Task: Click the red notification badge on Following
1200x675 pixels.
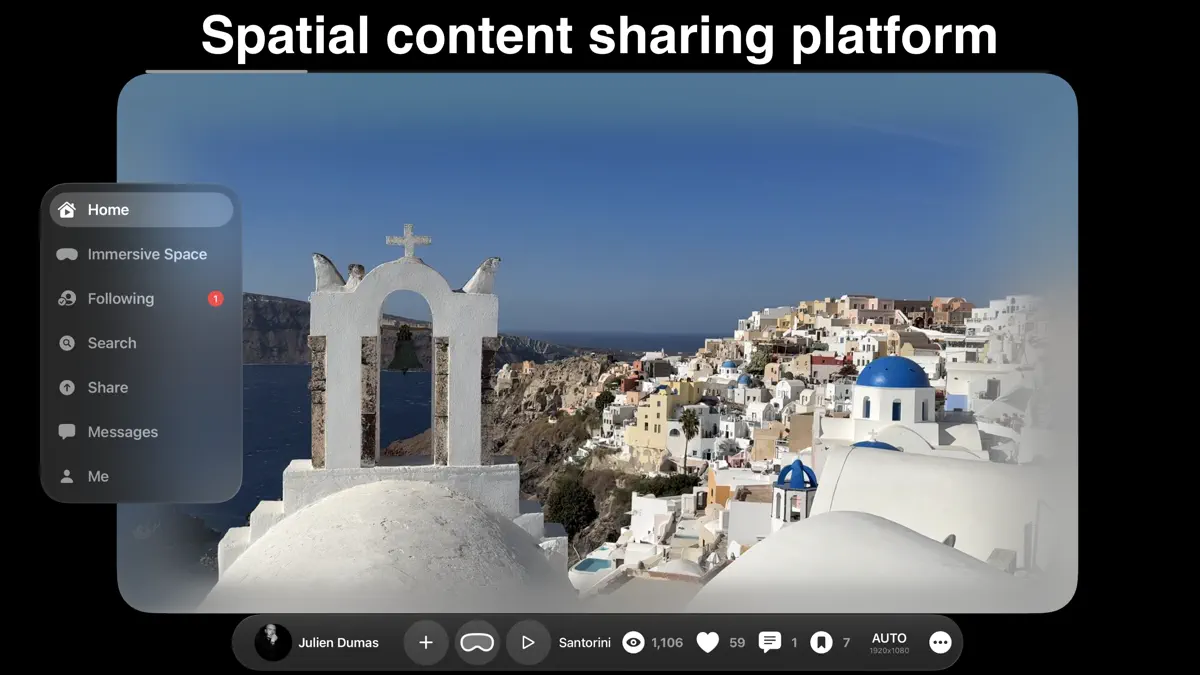Action: [x=215, y=298]
